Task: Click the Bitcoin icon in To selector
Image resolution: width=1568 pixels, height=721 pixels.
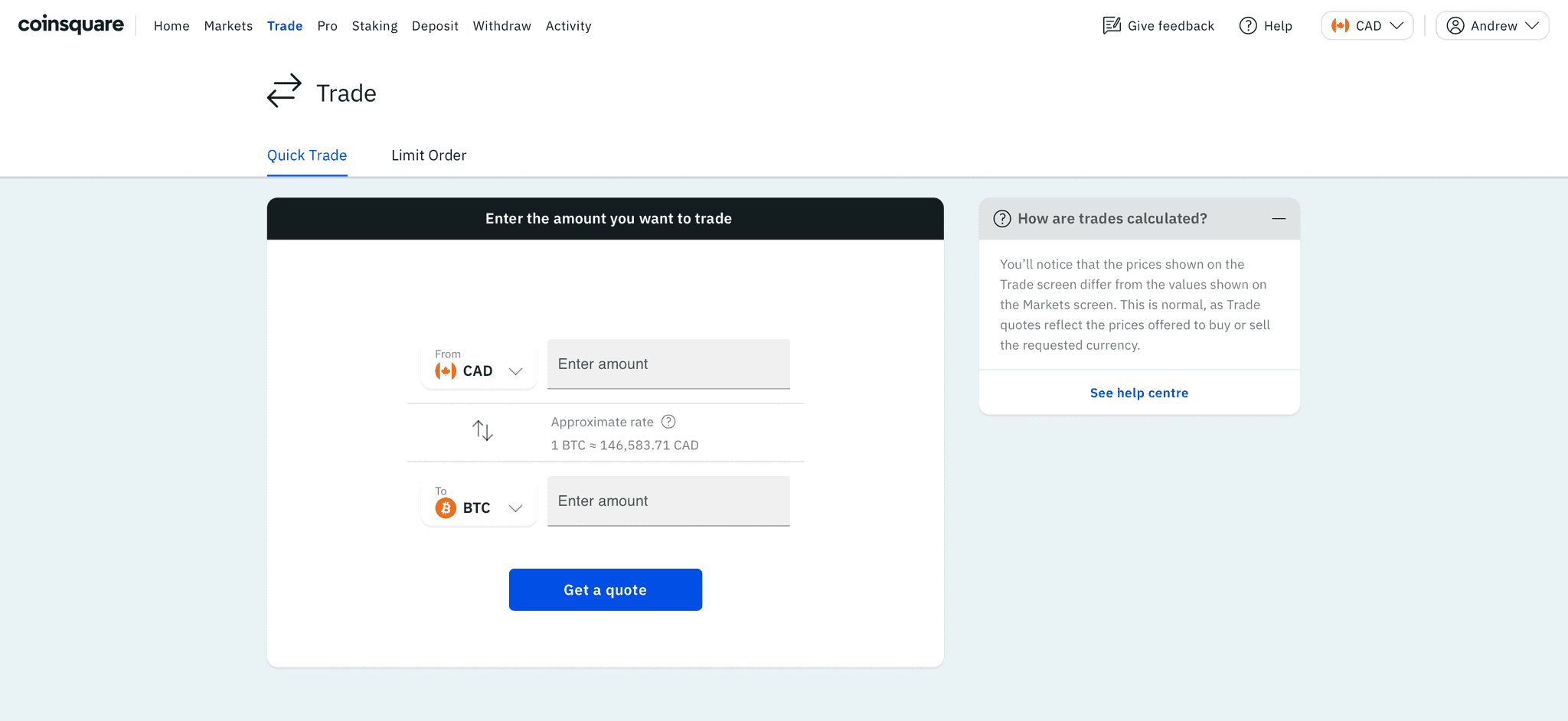Action: (446, 508)
